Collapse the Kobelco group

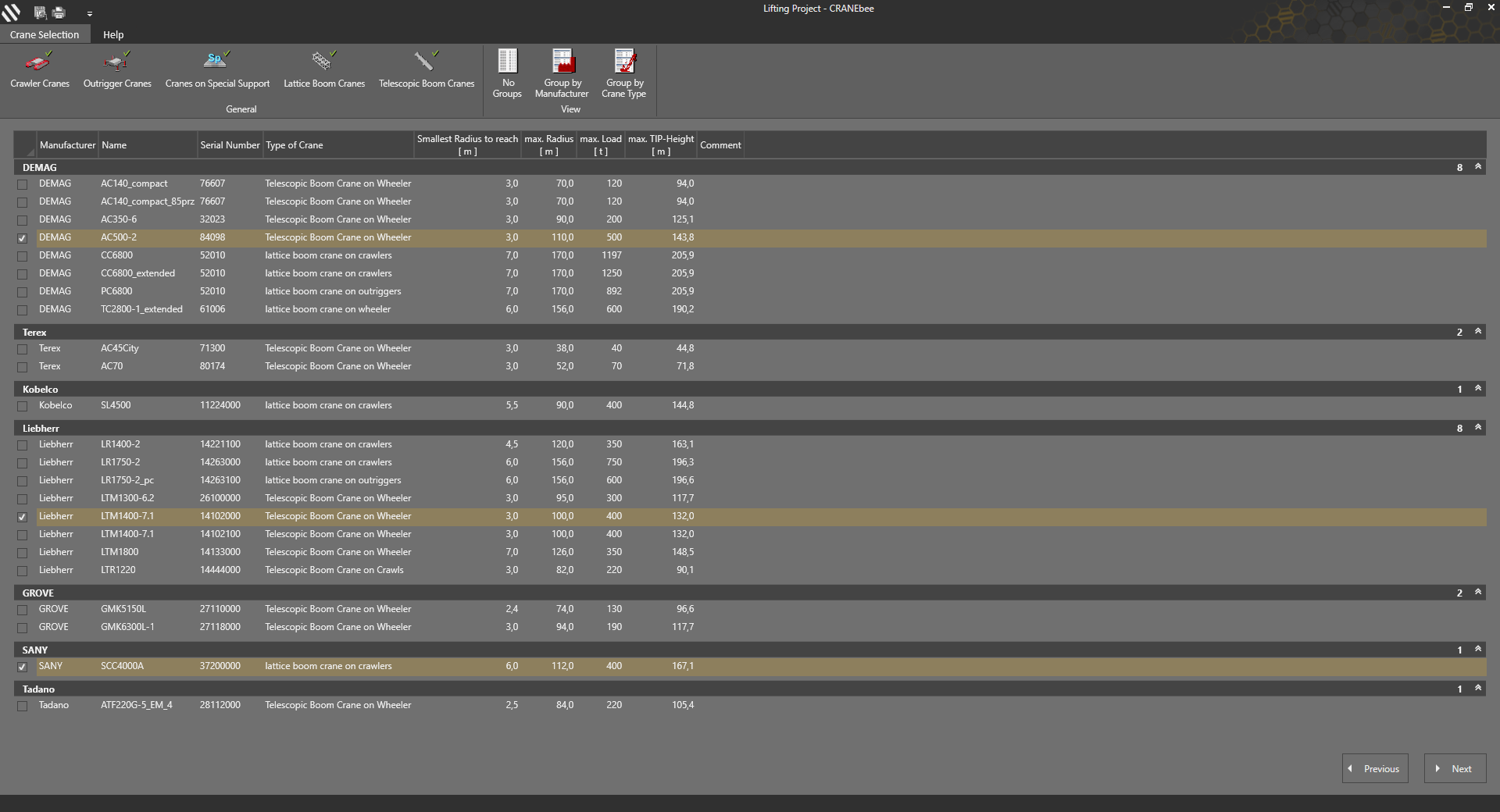click(x=1477, y=389)
